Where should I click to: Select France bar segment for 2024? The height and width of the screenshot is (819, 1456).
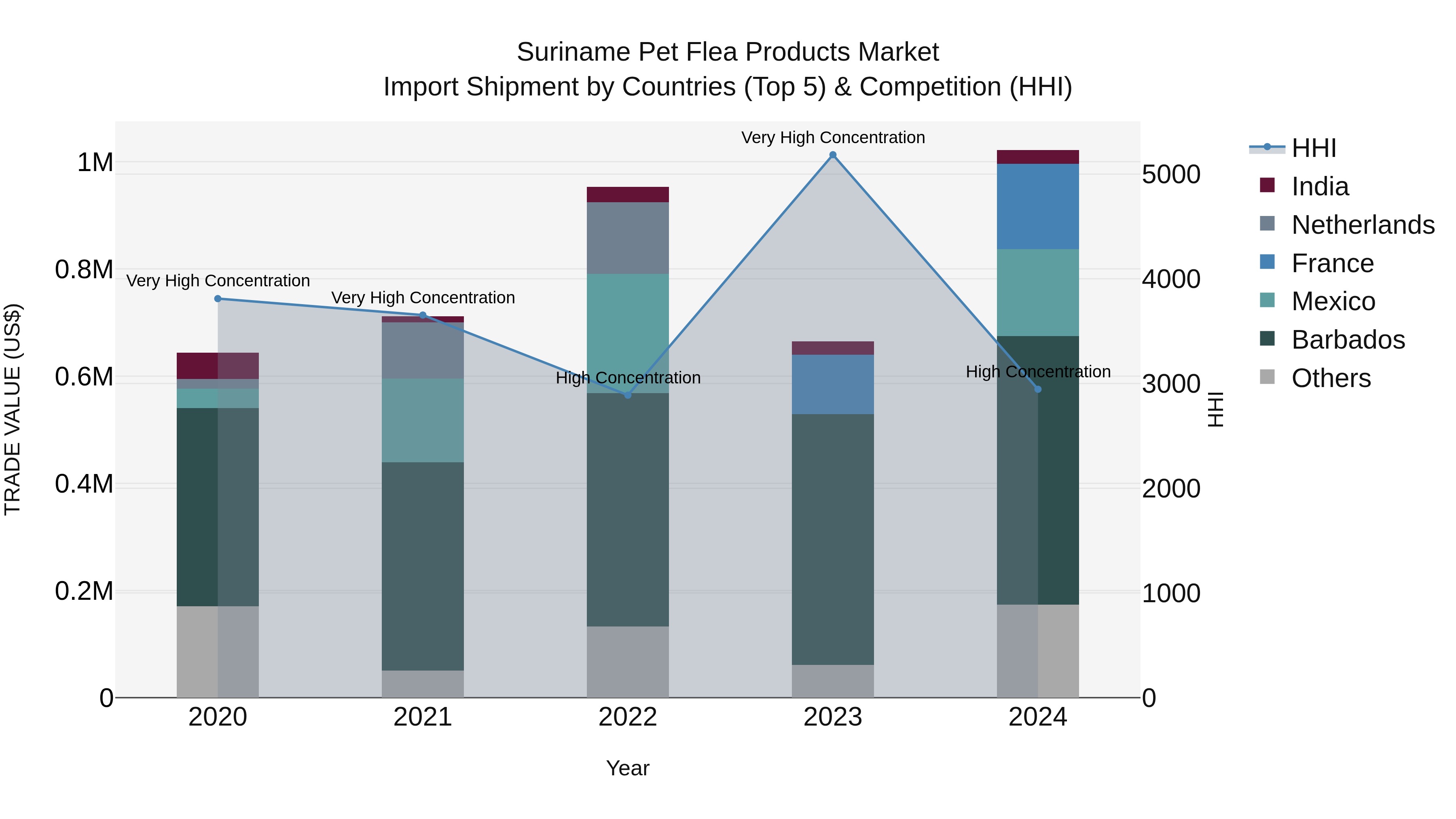[1038, 206]
